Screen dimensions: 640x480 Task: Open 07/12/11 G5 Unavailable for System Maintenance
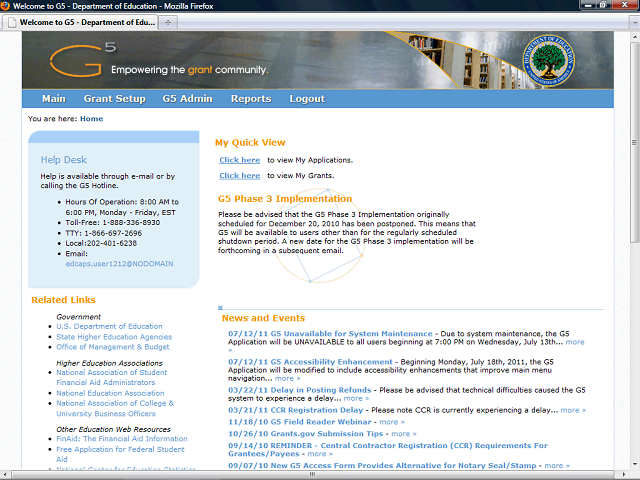tap(330, 333)
